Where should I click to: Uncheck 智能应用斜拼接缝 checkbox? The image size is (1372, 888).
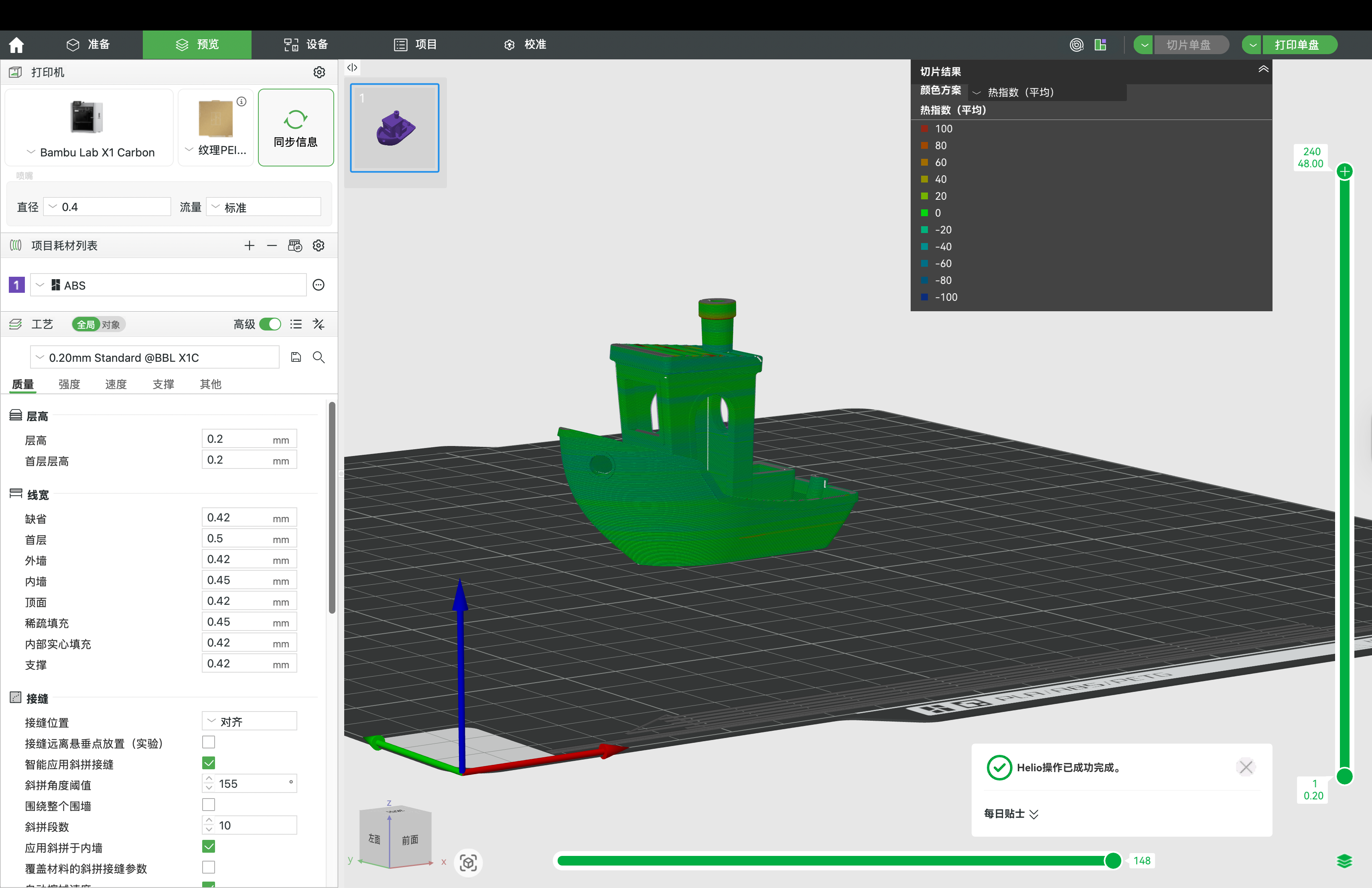tap(209, 763)
